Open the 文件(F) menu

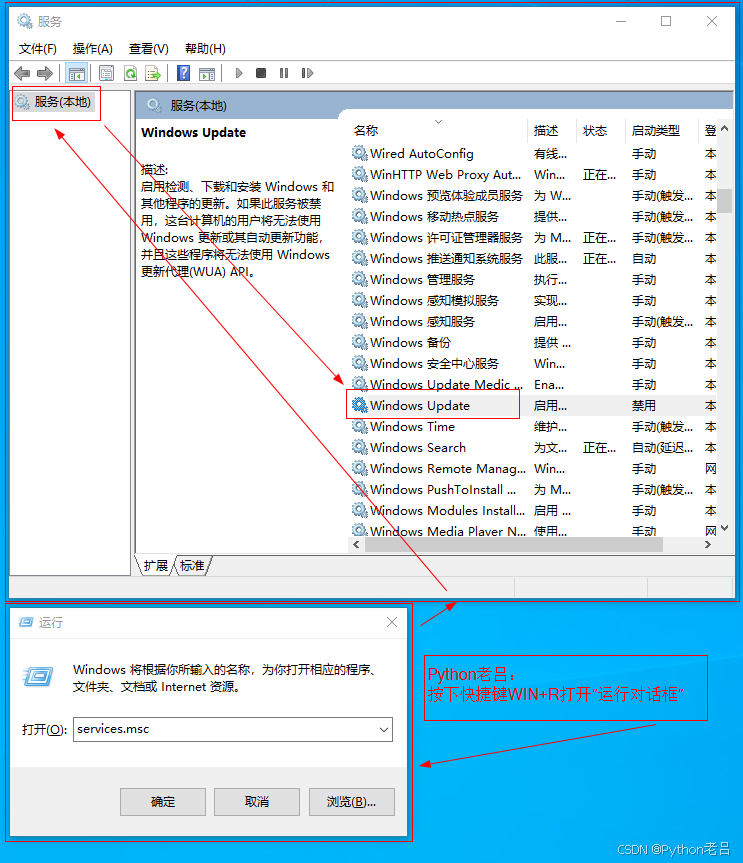click(37, 49)
